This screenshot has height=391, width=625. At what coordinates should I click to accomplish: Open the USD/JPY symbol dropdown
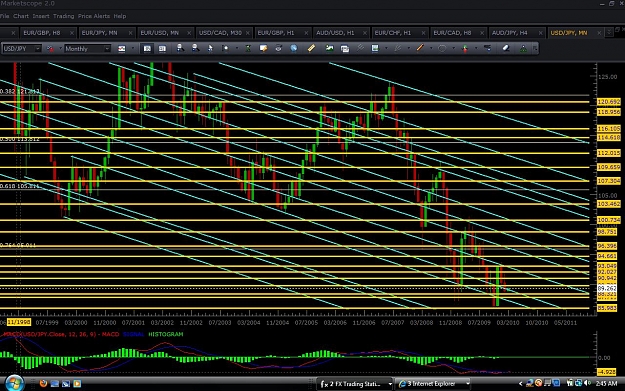pyautogui.click(x=37, y=49)
